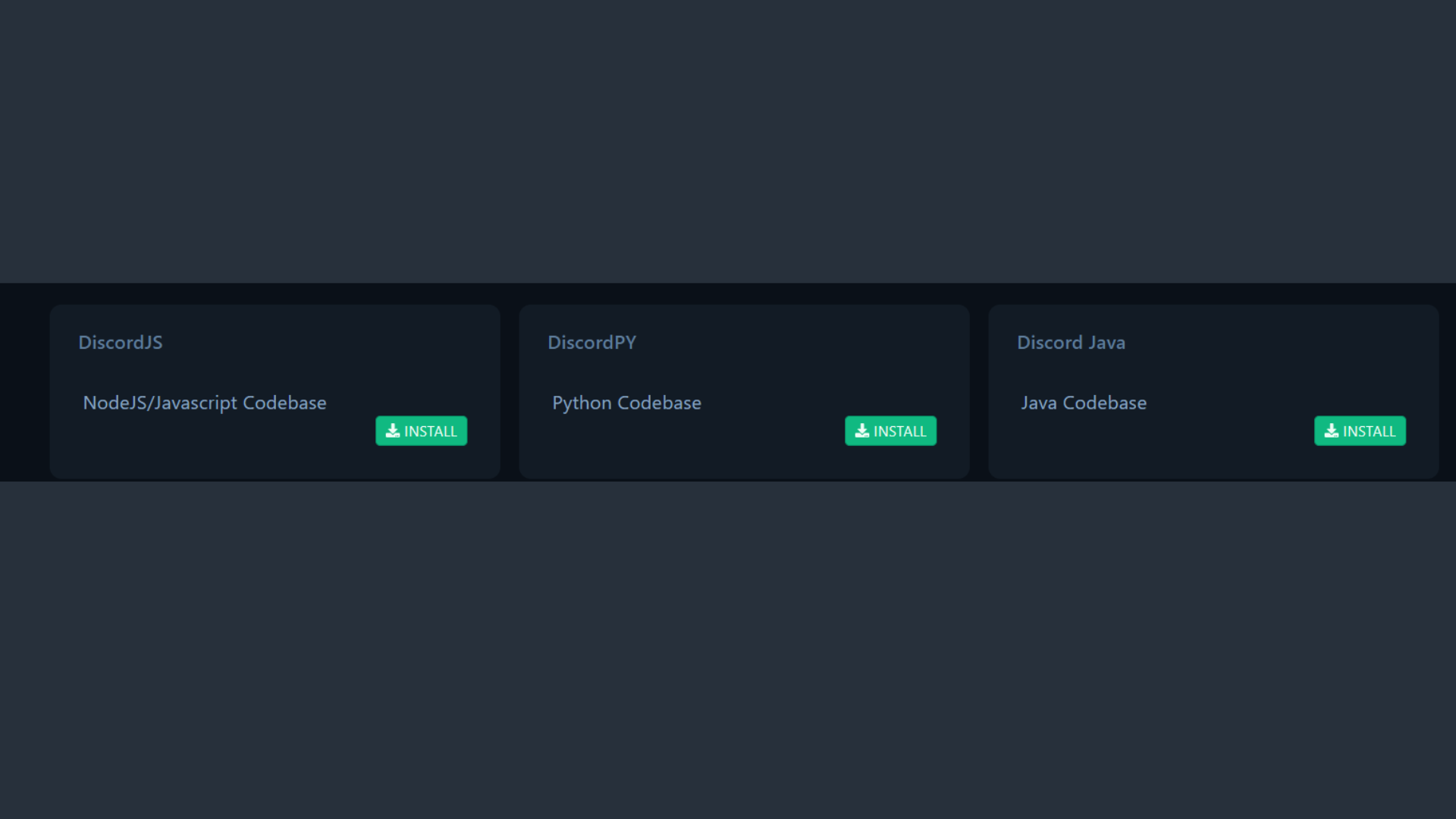
Task: Click the NodeJS/Javascript Codebase description
Action: pos(205,403)
